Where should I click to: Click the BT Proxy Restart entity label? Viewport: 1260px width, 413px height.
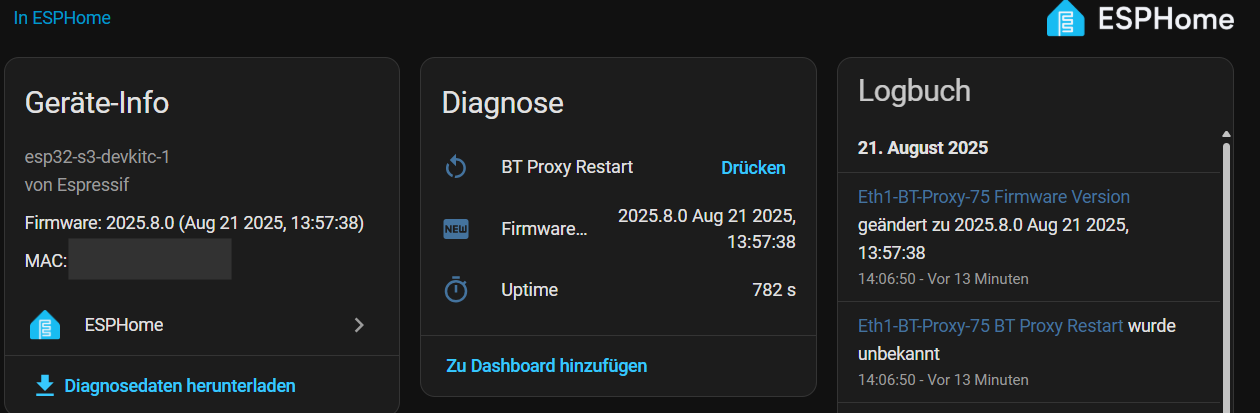click(567, 167)
